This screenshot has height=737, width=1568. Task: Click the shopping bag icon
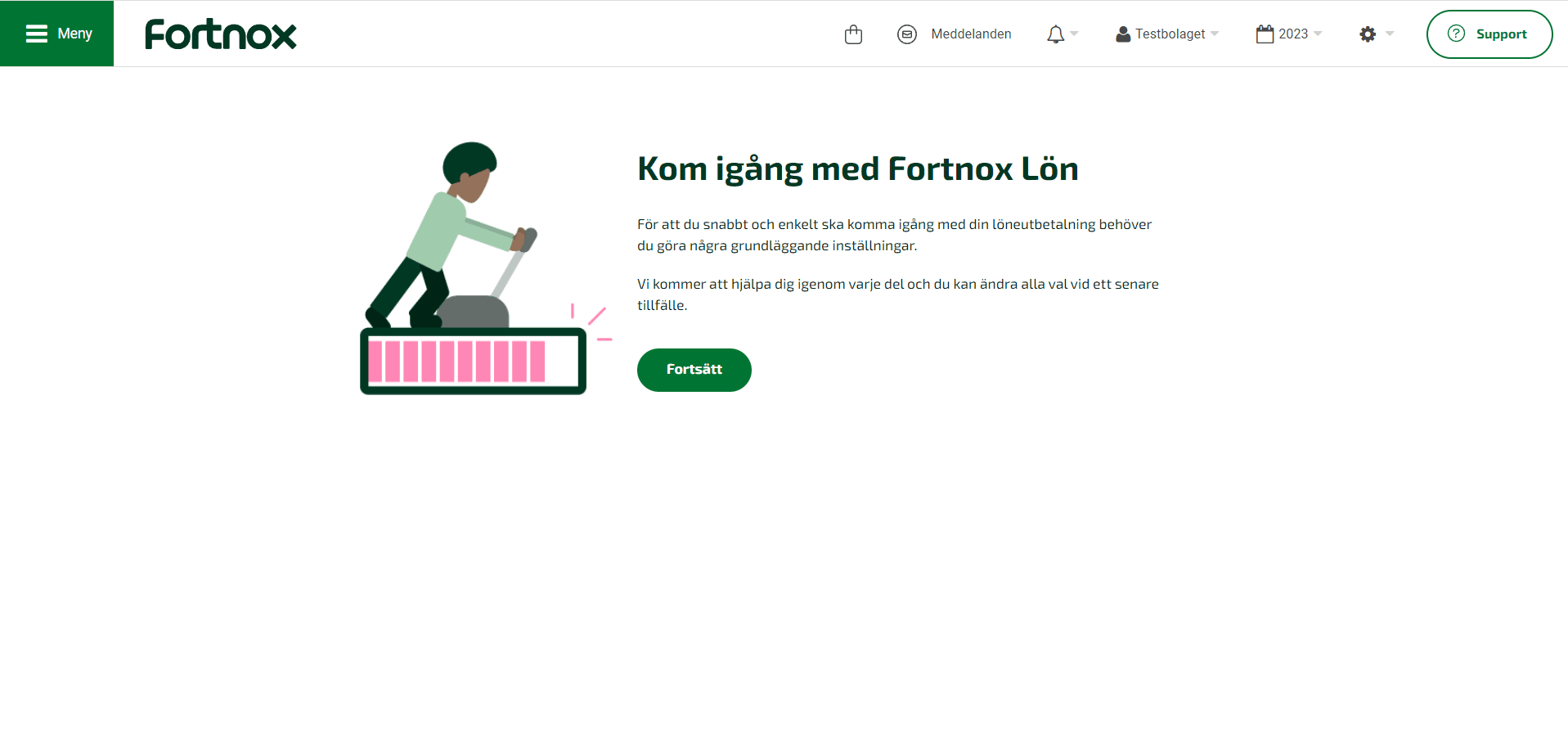pyautogui.click(x=853, y=34)
